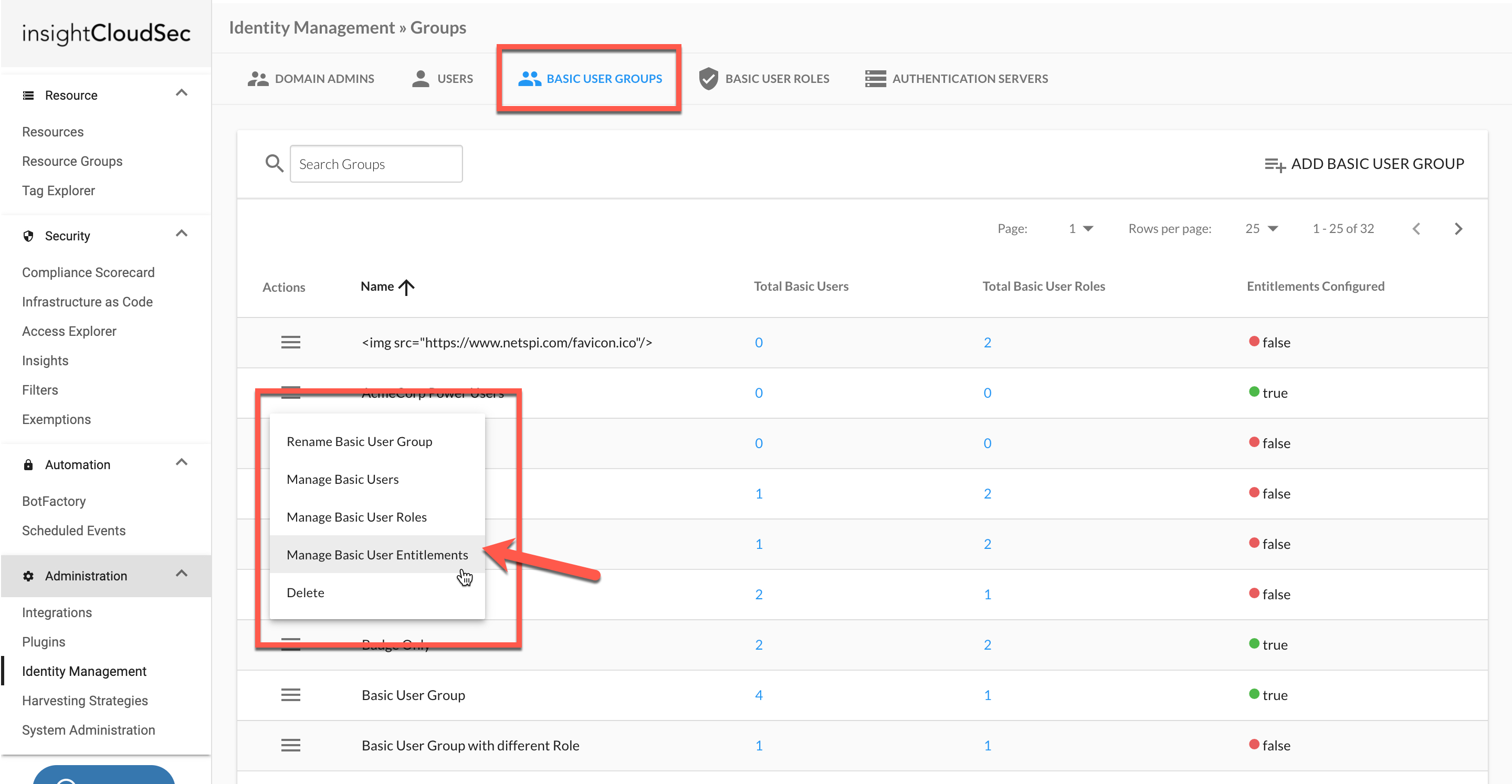Collapse the Resource sidebar section
The height and width of the screenshot is (784, 1512).
(181, 93)
